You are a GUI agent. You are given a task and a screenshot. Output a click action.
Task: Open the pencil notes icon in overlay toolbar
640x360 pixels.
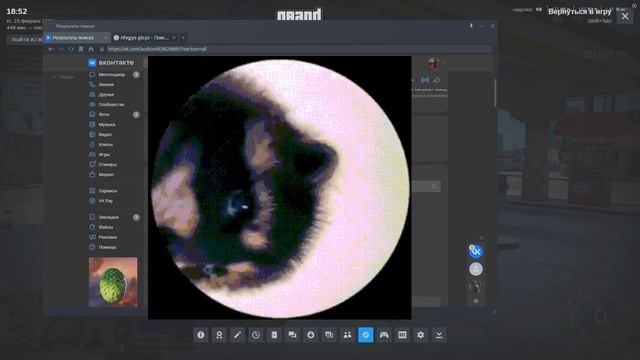click(x=238, y=335)
